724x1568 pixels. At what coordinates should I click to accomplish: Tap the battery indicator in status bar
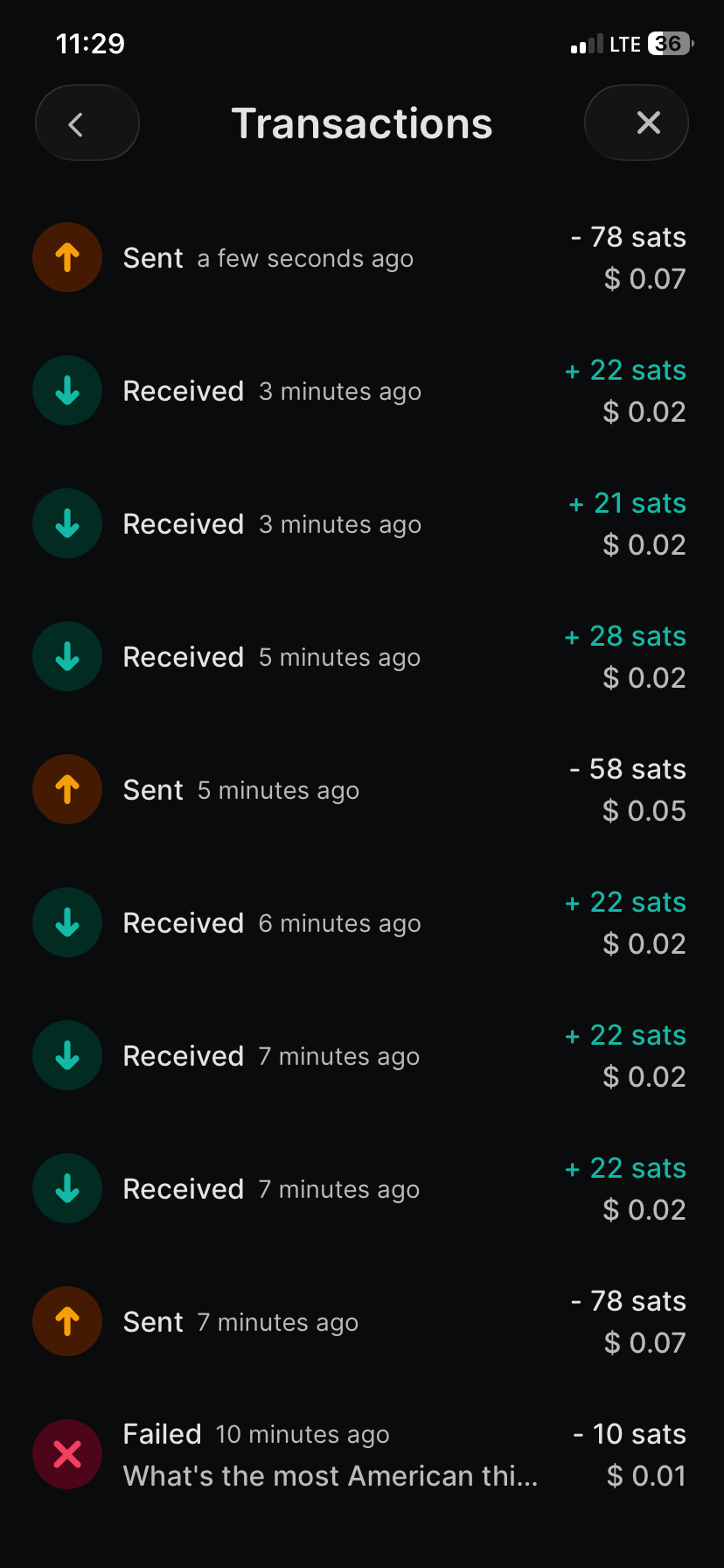(x=669, y=44)
